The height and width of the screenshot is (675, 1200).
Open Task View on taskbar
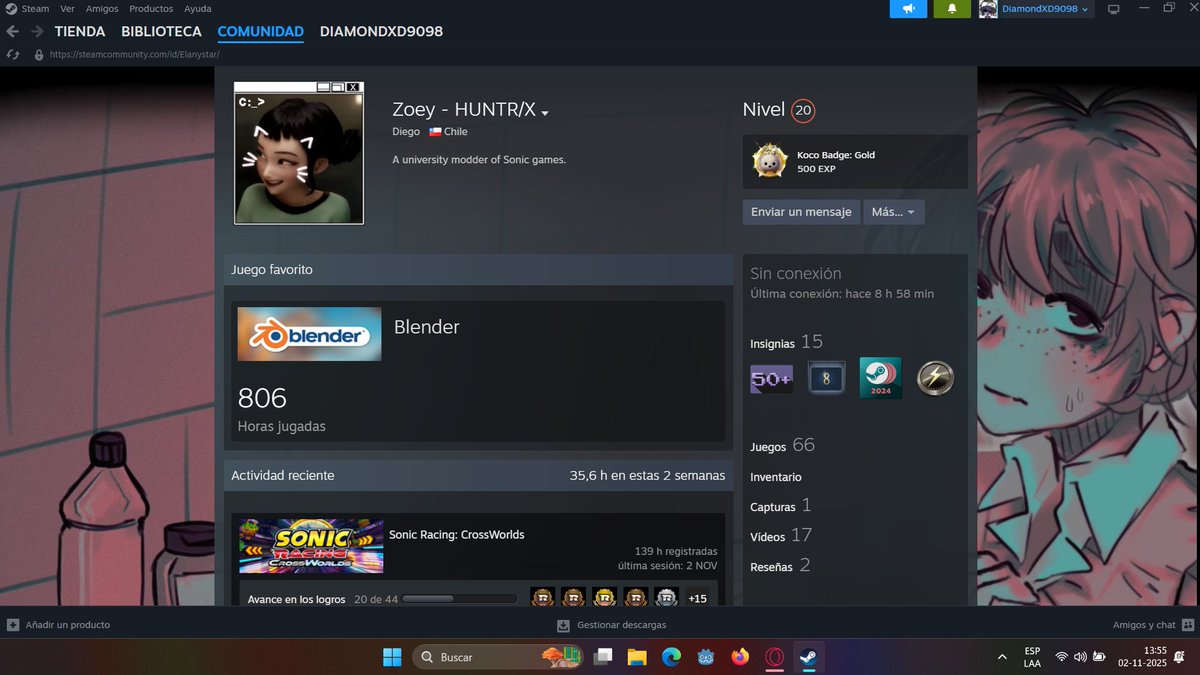click(x=603, y=657)
